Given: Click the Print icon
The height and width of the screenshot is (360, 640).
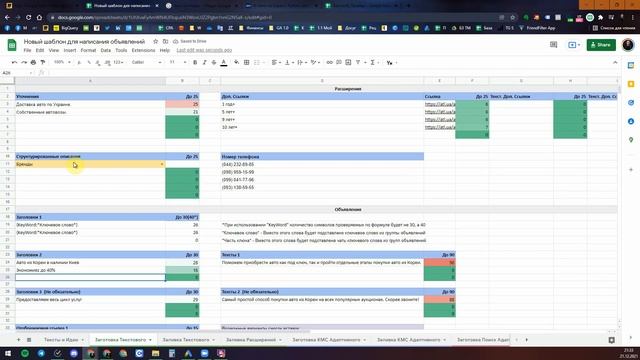Looking at the screenshot, I should [x=33, y=62].
